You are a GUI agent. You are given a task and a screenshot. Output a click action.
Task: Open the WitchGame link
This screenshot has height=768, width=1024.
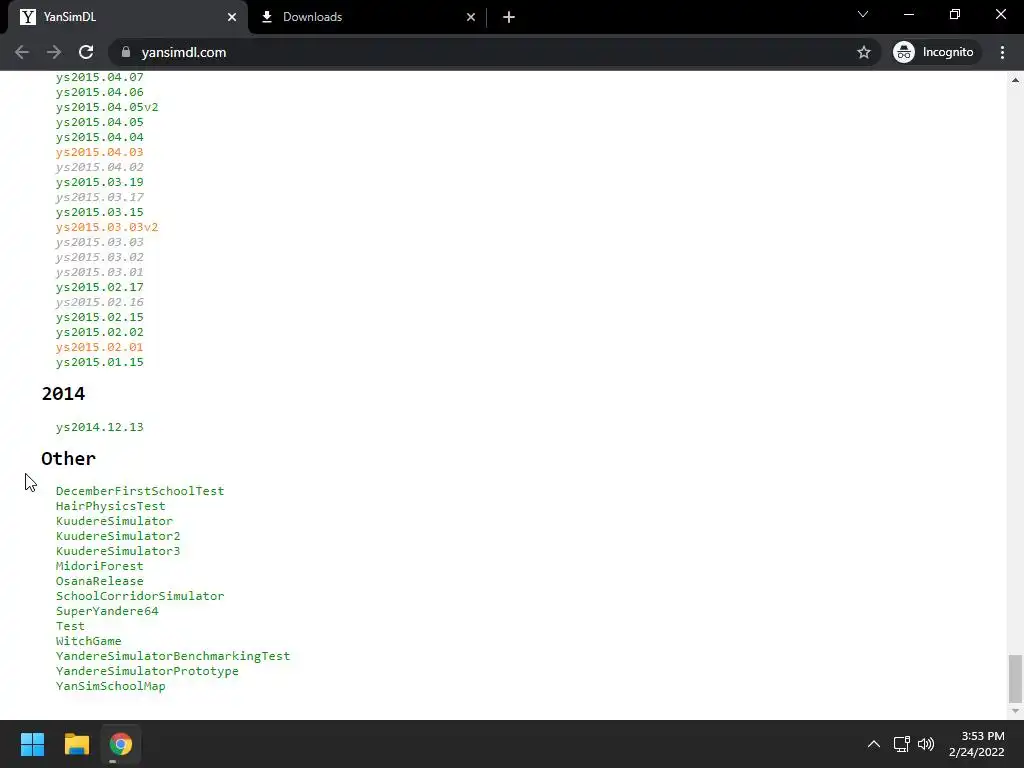tap(88, 641)
